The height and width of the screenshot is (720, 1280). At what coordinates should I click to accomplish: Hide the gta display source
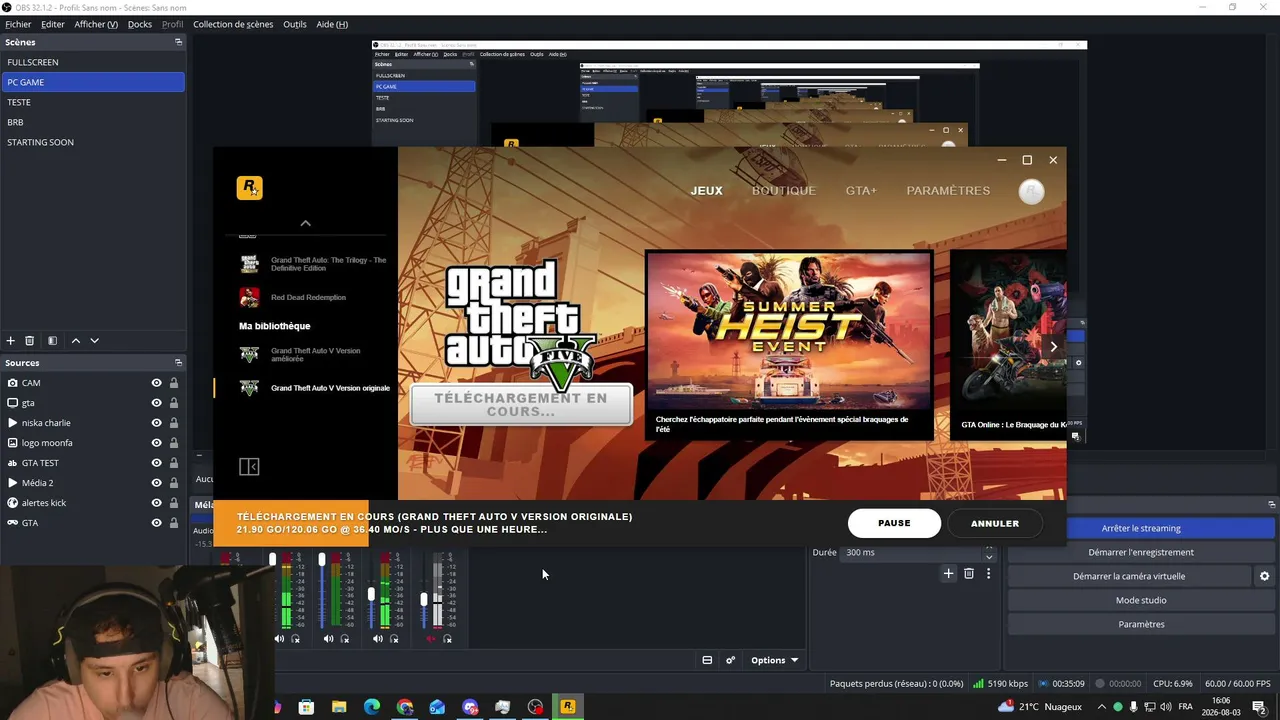click(156, 403)
